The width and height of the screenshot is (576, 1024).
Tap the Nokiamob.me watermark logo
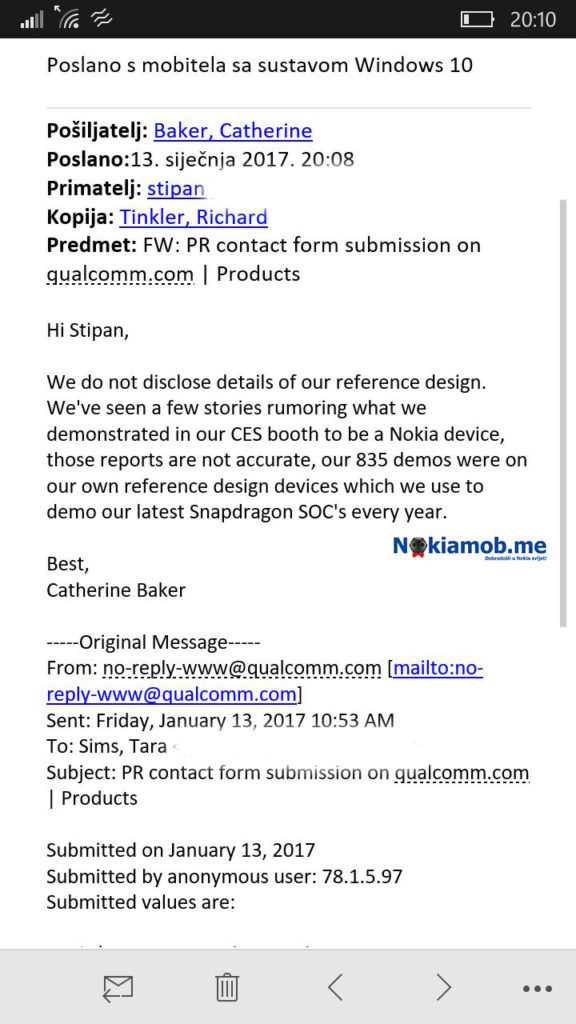[470, 547]
